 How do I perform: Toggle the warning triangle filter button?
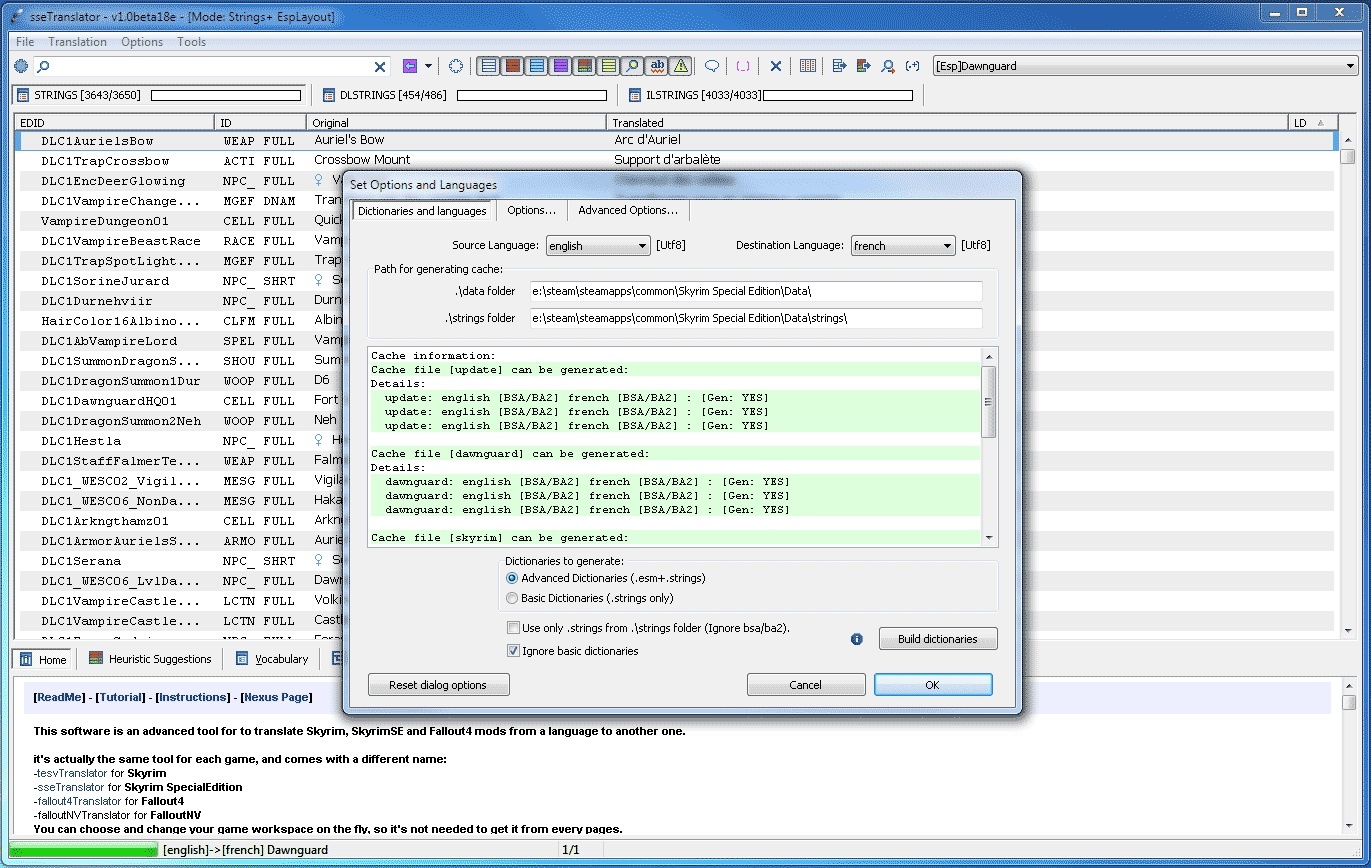click(681, 66)
